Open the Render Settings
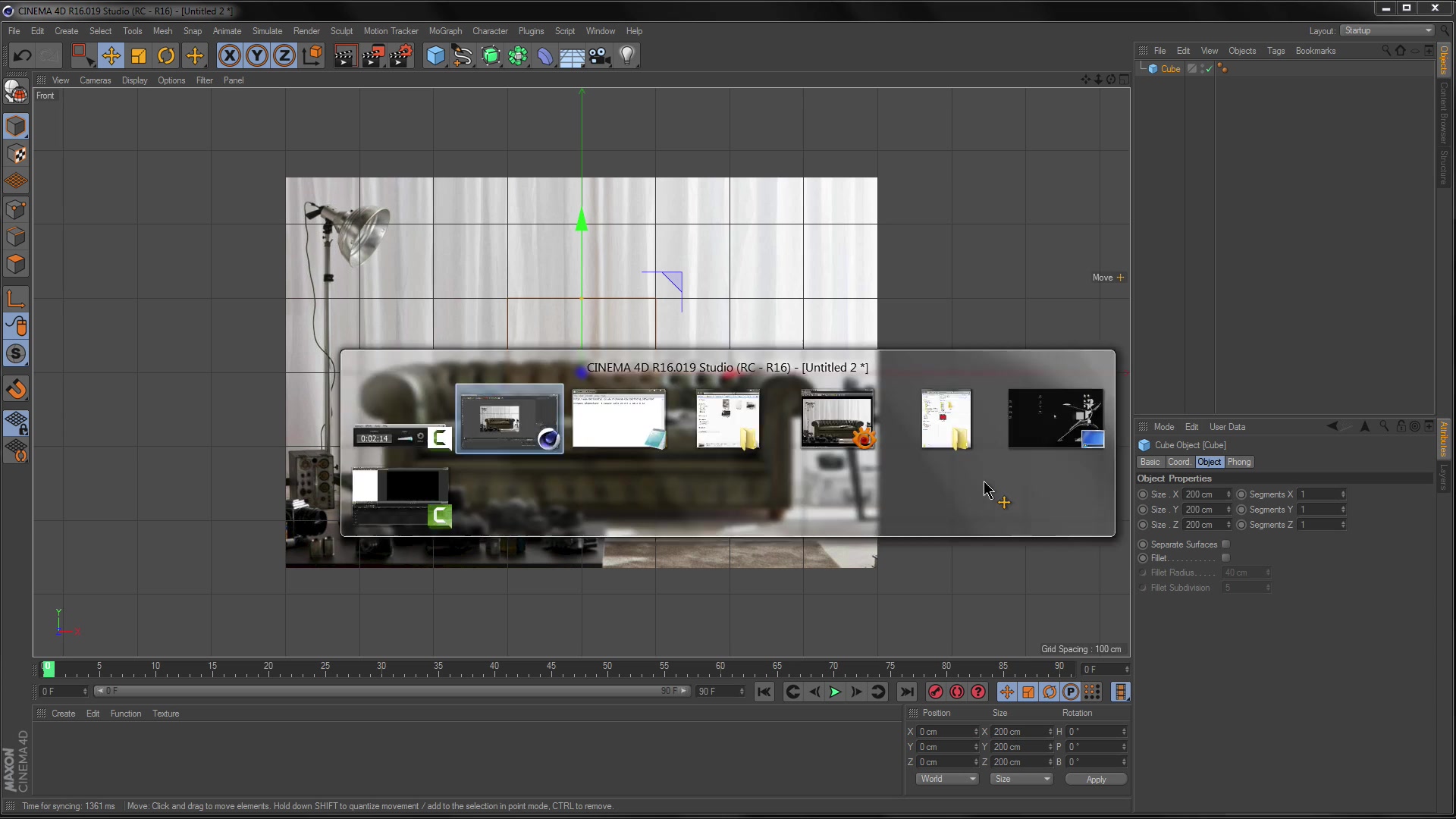This screenshot has height=819, width=1456. point(401,55)
